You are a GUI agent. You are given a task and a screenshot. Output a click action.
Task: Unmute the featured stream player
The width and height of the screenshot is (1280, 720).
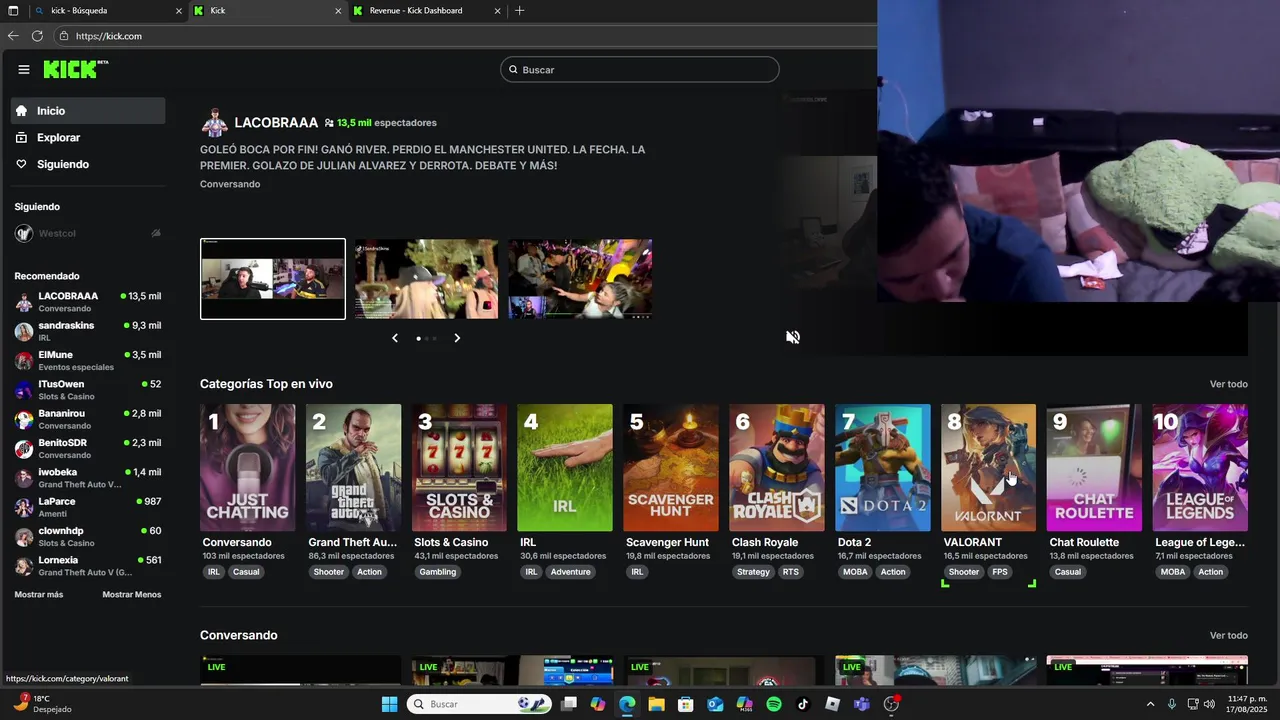[793, 337]
